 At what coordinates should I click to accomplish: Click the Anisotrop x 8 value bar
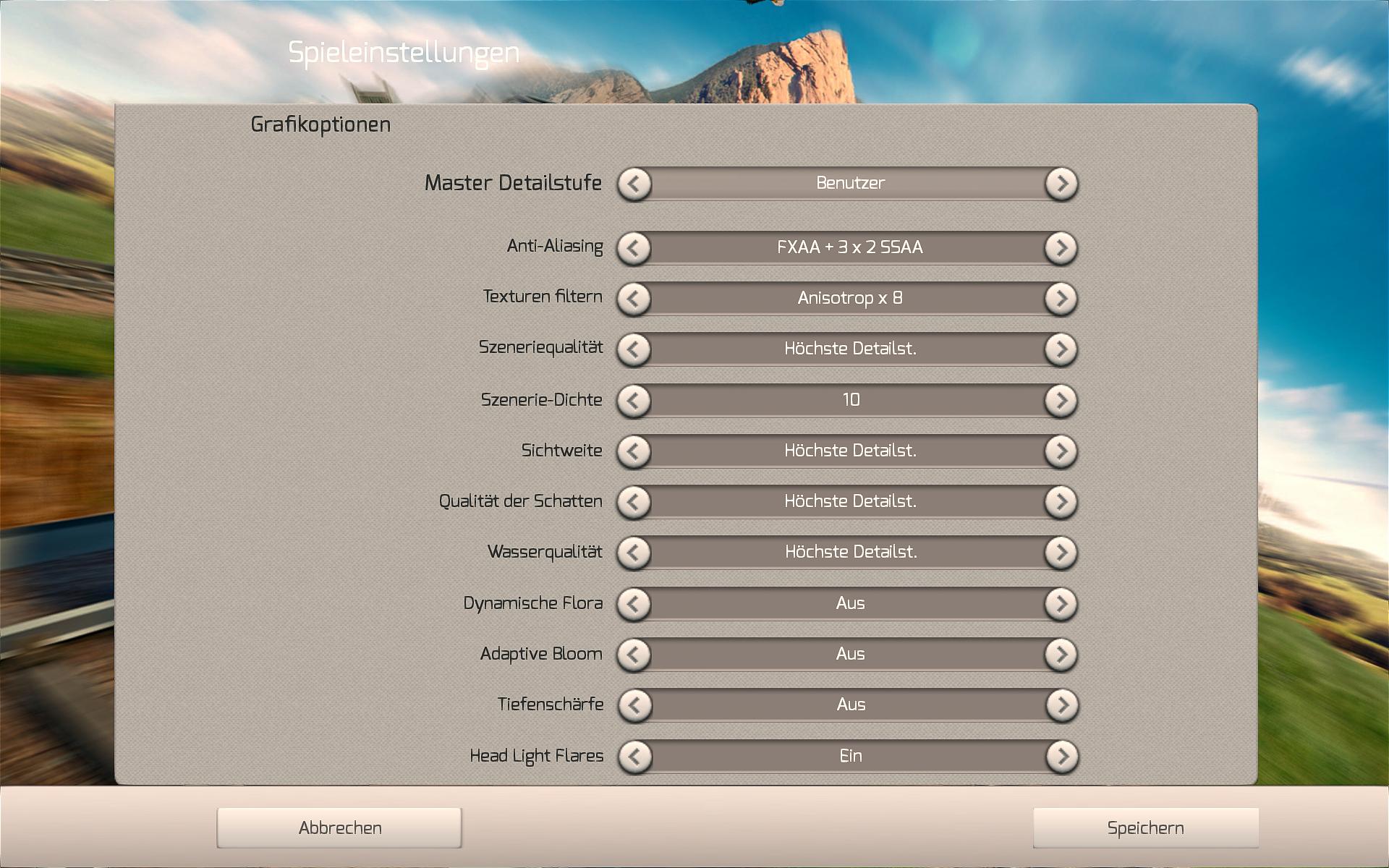[x=849, y=298]
